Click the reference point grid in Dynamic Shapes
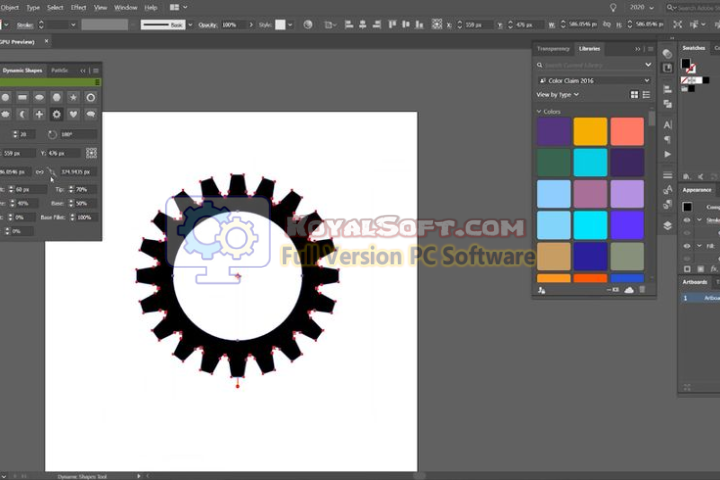720x480 pixels. [91, 153]
